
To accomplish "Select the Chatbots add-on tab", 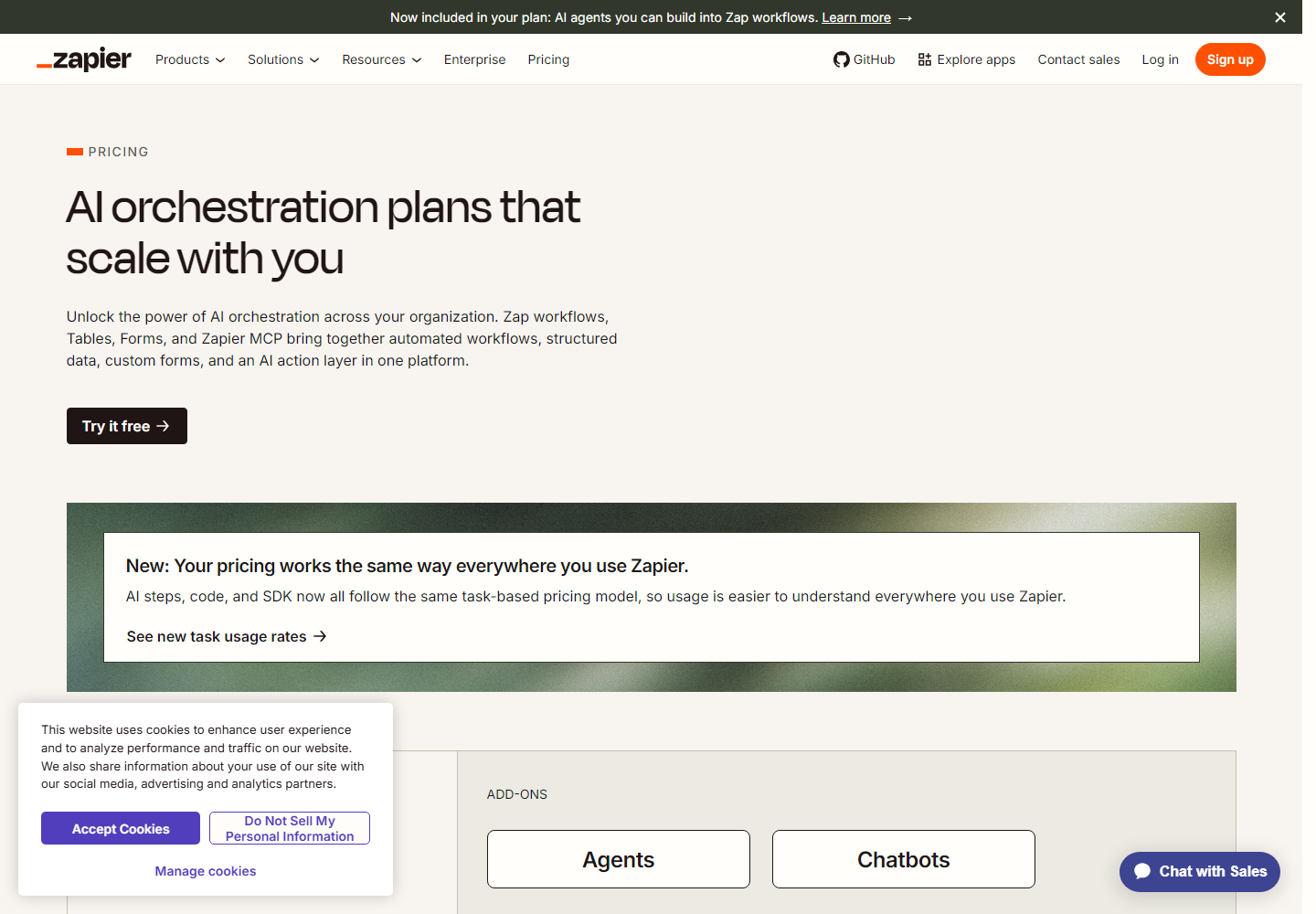I will (x=904, y=859).
